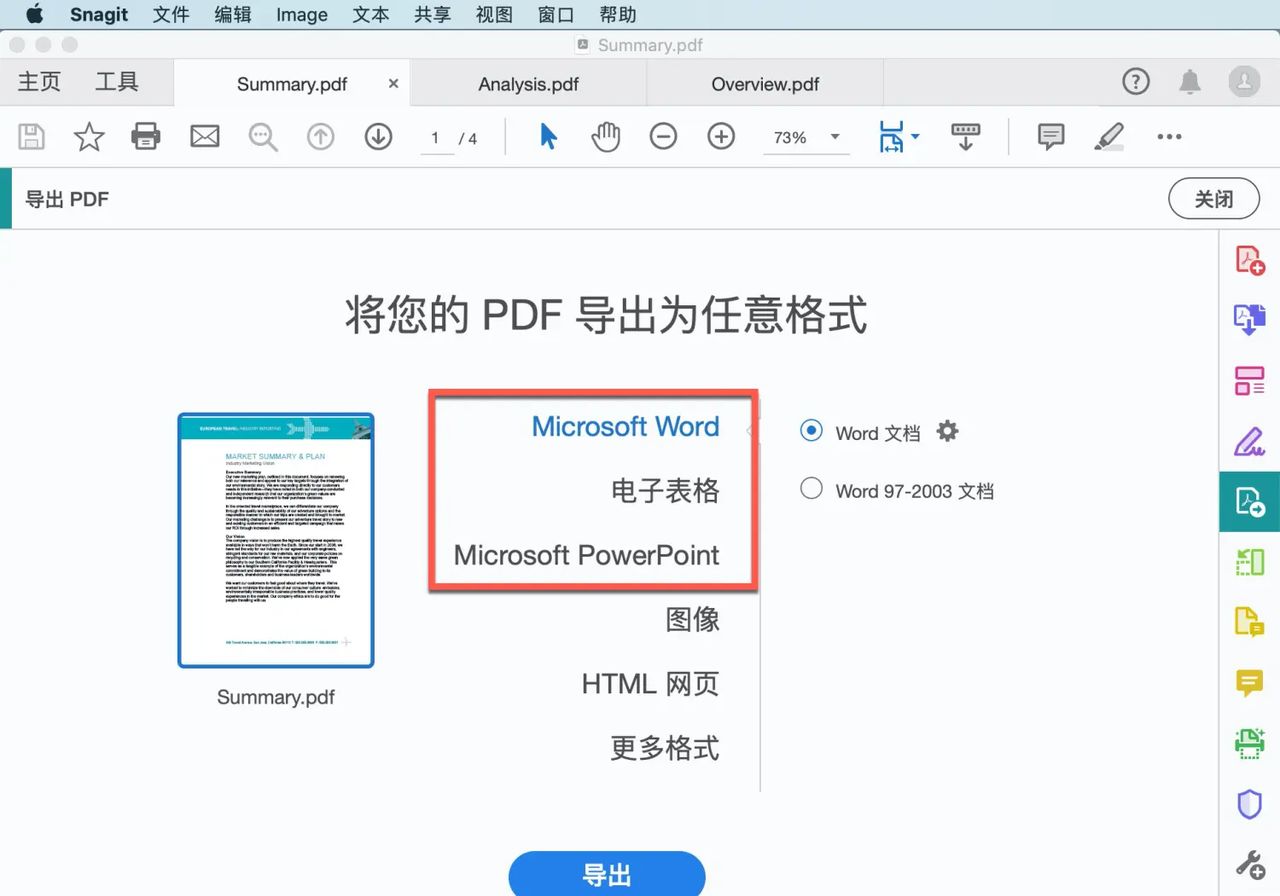Viewport: 1280px width, 896px height.
Task: Open the Apple menu
Action: (x=35, y=14)
